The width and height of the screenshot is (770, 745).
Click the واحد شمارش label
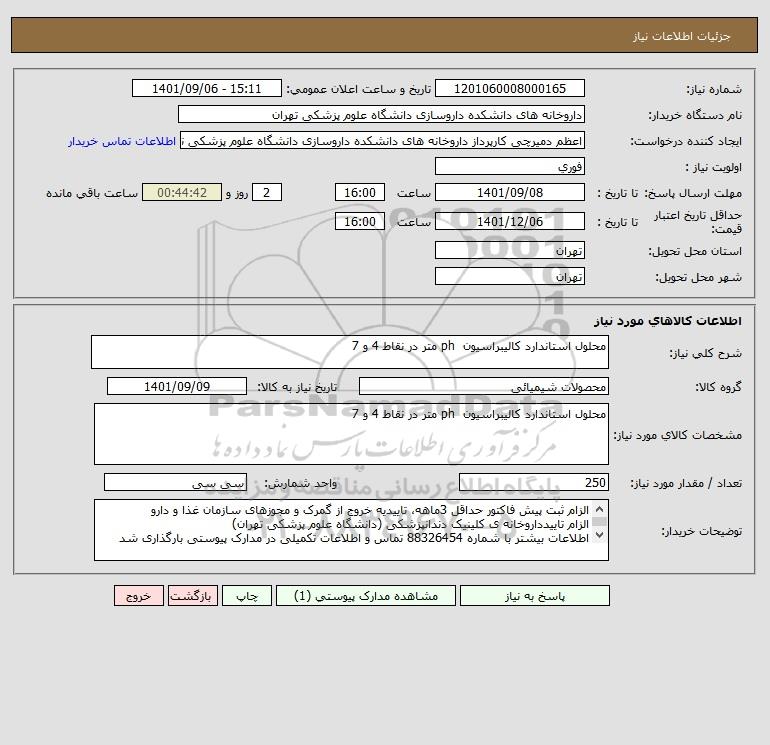[x=301, y=483]
